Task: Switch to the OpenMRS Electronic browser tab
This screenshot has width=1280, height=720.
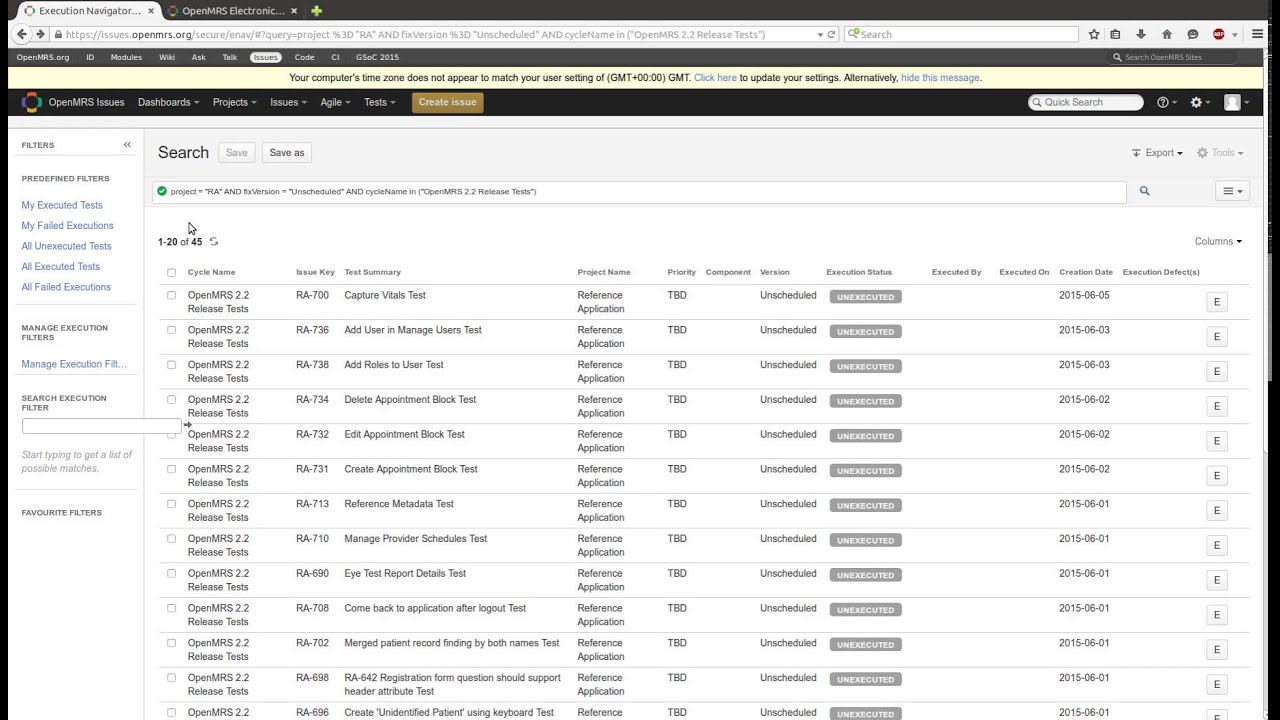Action: tap(232, 11)
